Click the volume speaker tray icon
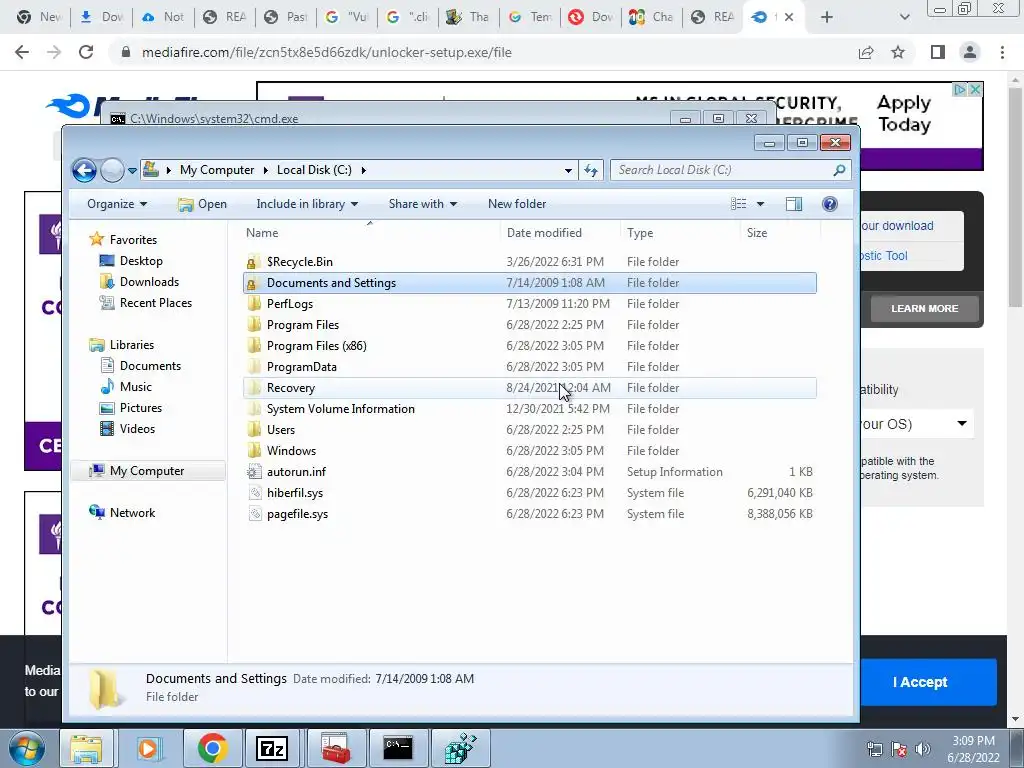Screen dimensions: 1024x768 923,748
